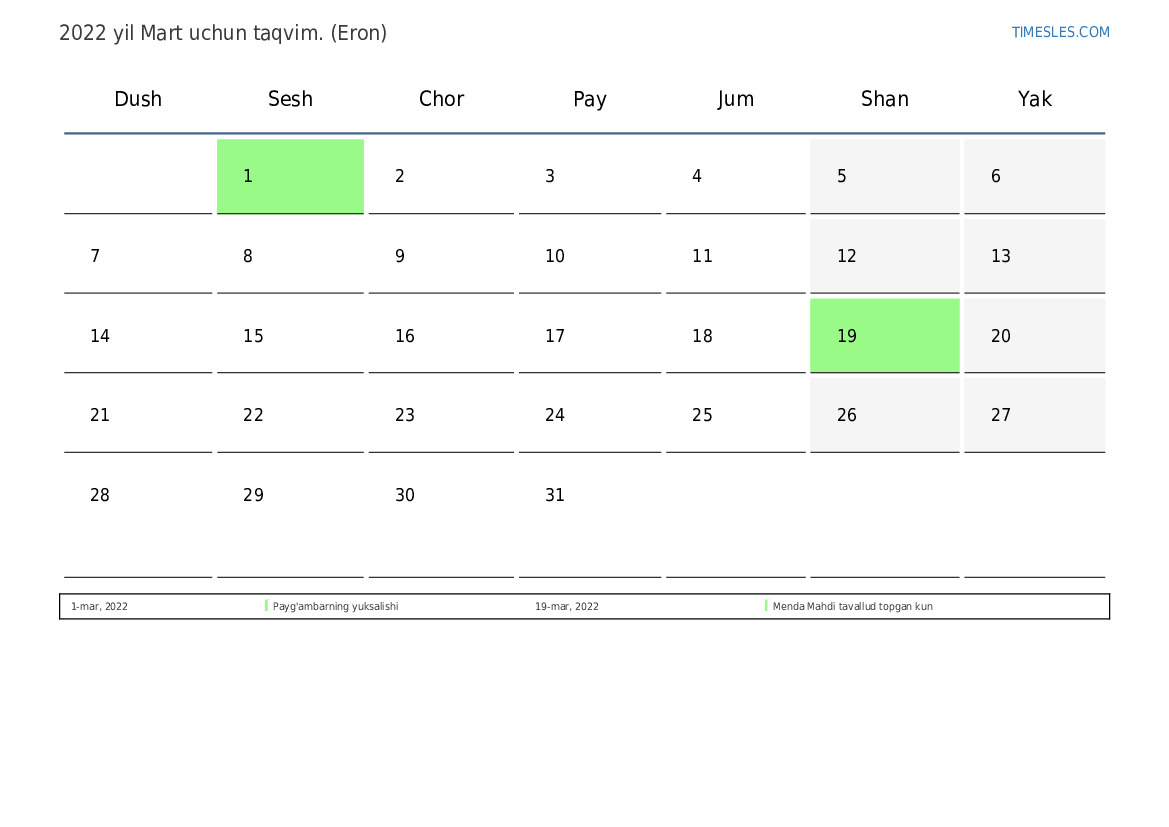
Task: Click the calendar title for March 2022
Action: point(223,33)
